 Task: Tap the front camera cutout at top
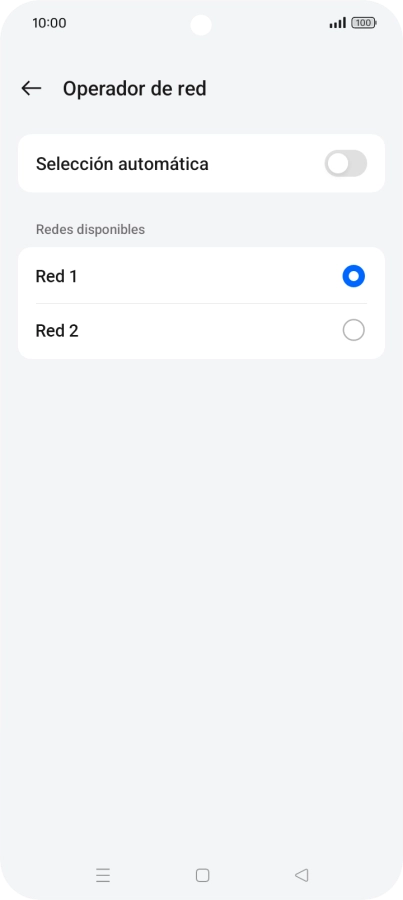pos(201,25)
